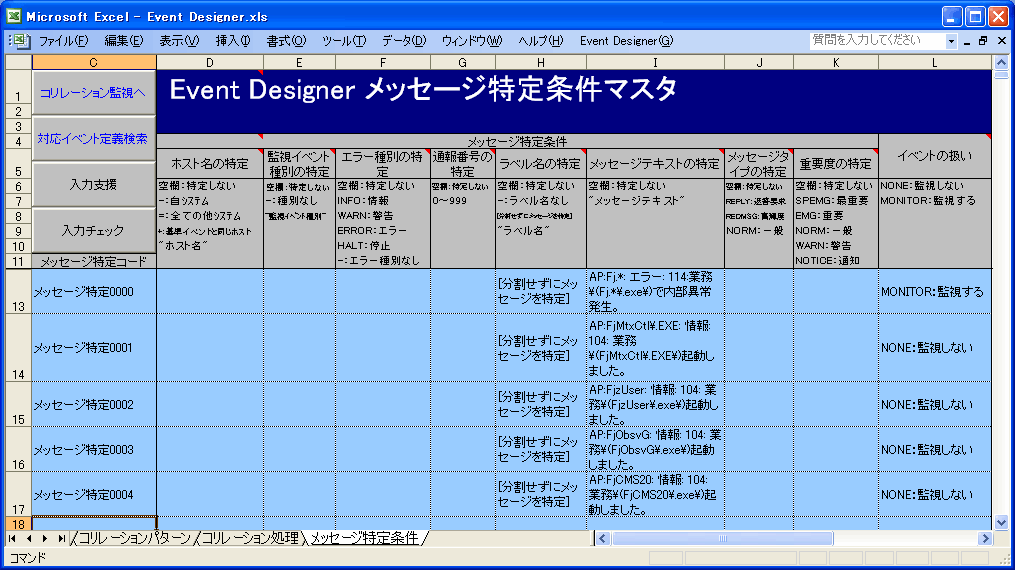The image size is (1015, 570).
Task: Click the ホスト名の特定 header cell
Action: [210, 164]
